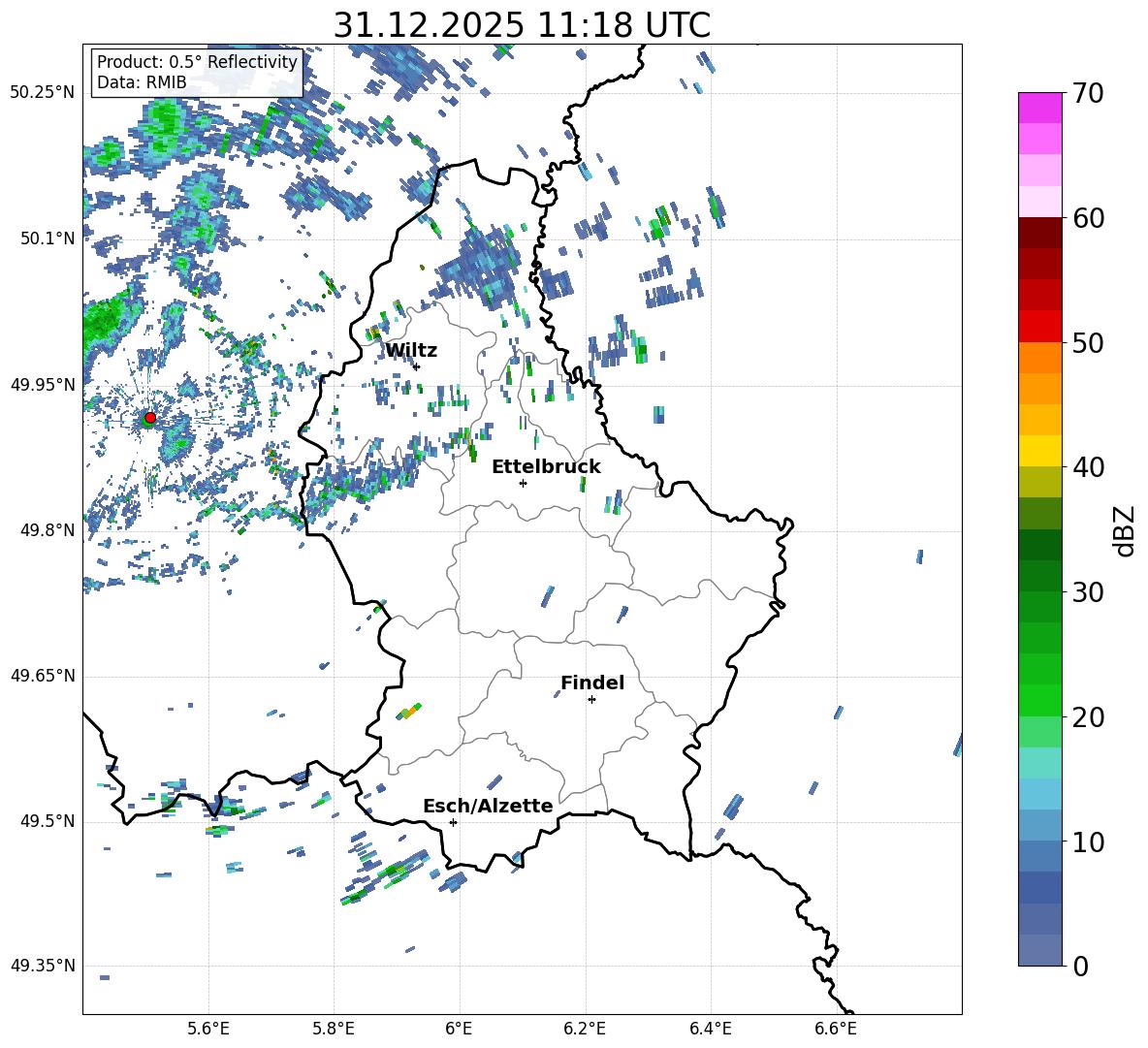Click the 49.5°N latitude label
This screenshot has height=1048, width=1148.
[x=48, y=821]
